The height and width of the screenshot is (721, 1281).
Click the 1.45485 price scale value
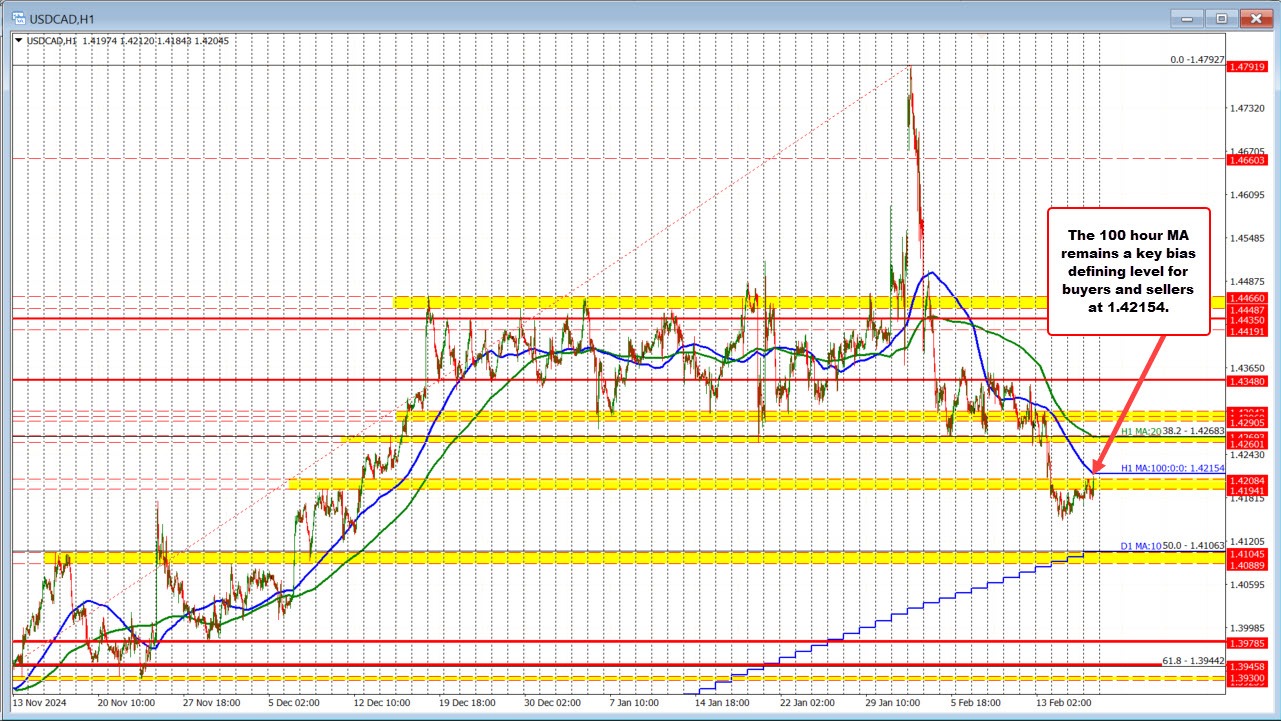(1247, 238)
